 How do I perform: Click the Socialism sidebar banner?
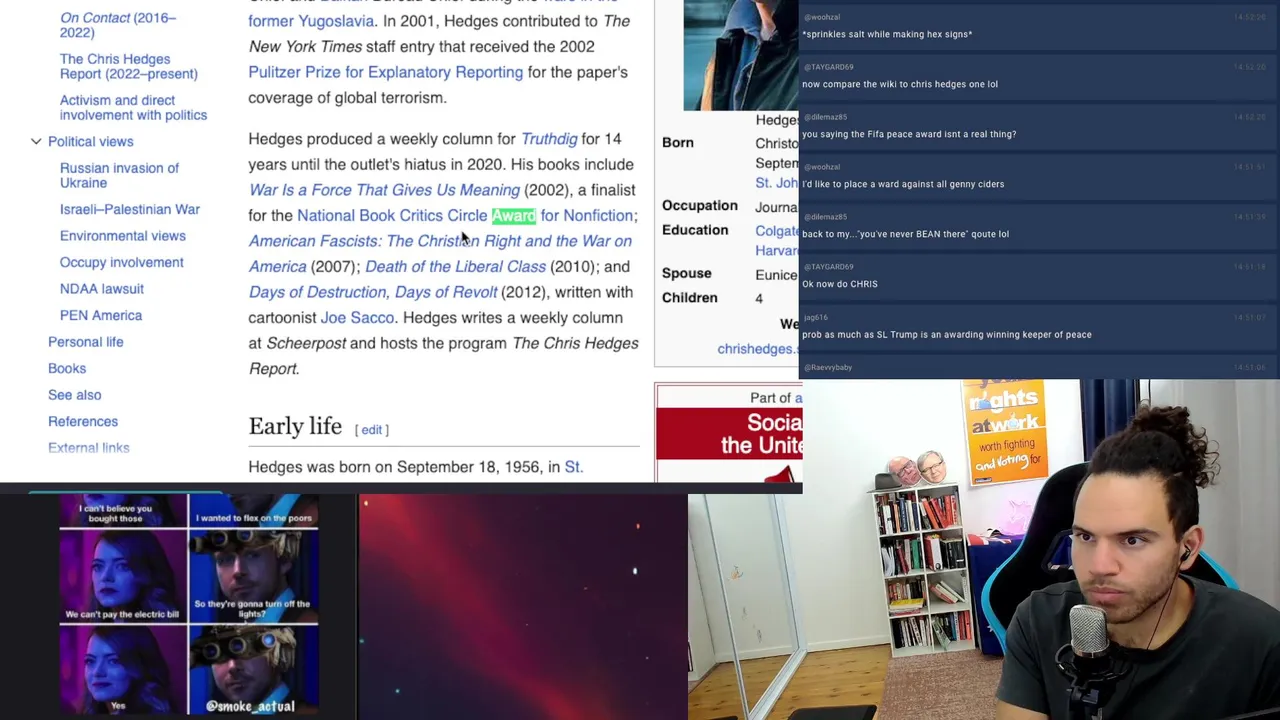(x=729, y=434)
